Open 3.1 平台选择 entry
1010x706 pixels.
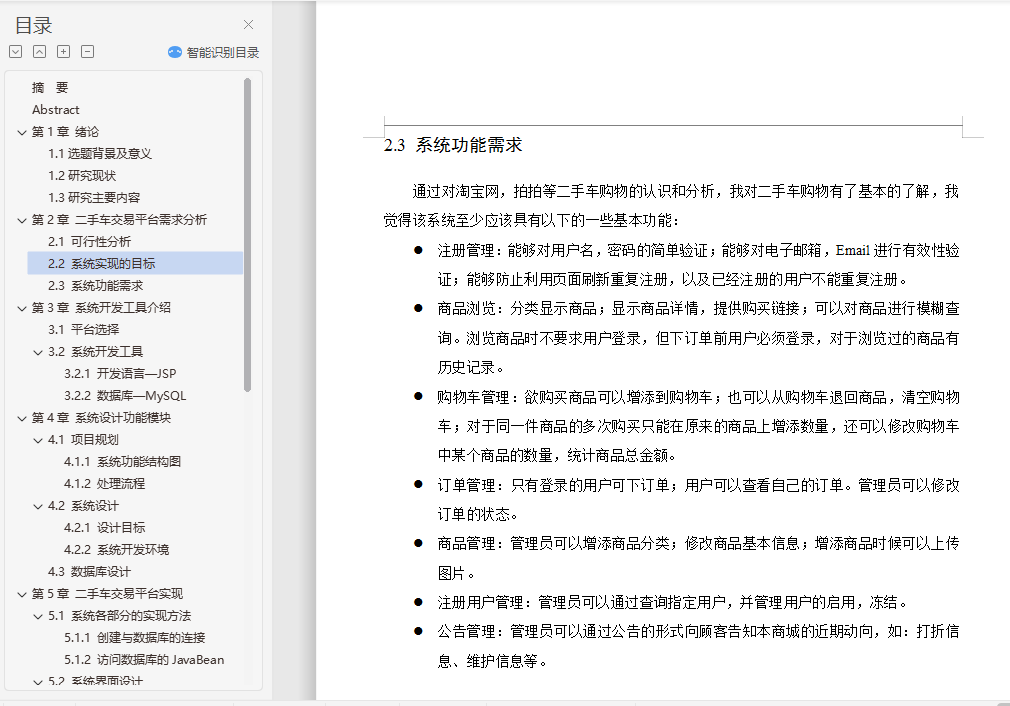tap(84, 329)
